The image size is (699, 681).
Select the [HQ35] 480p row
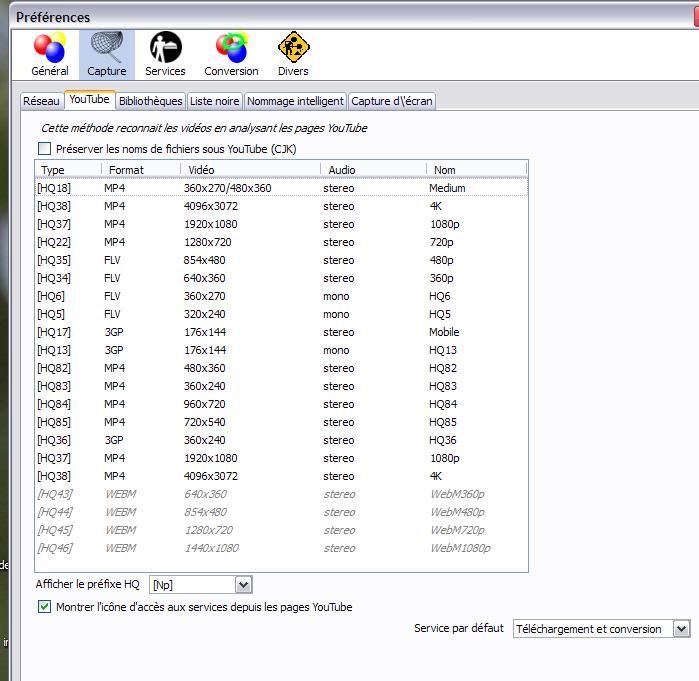point(281,260)
